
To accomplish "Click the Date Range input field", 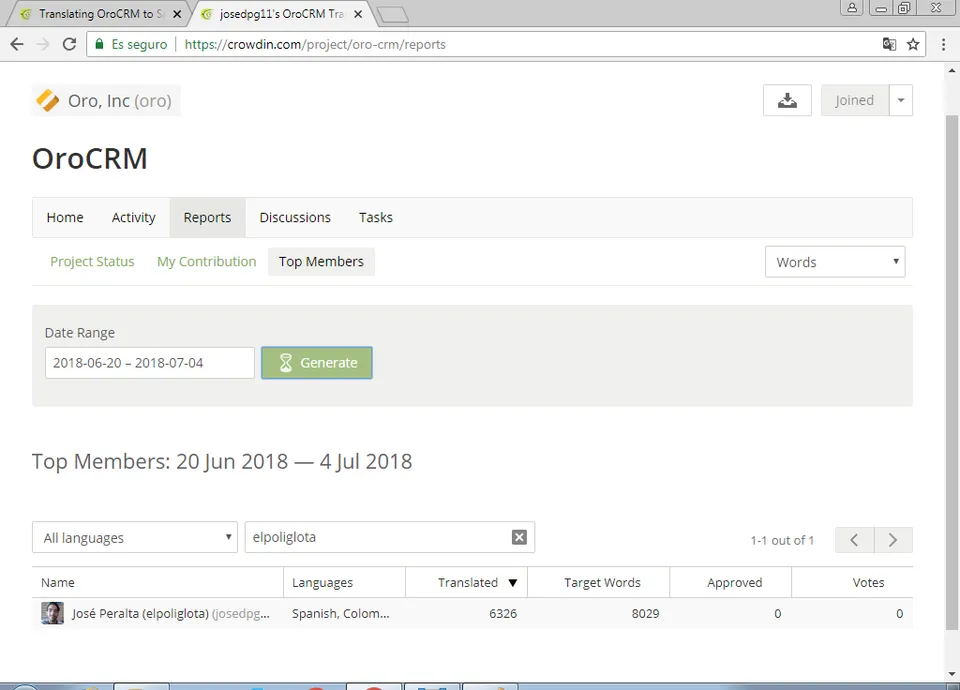I will [x=149, y=363].
